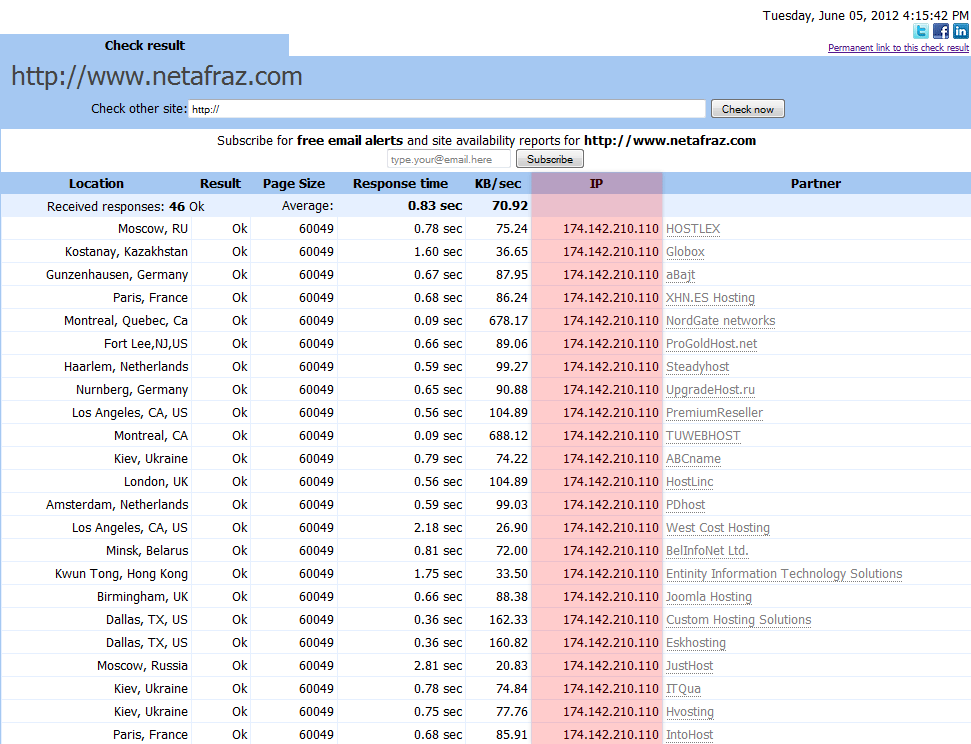Open the HostLinc partner link
971x744 pixels.
tap(689, 482)
